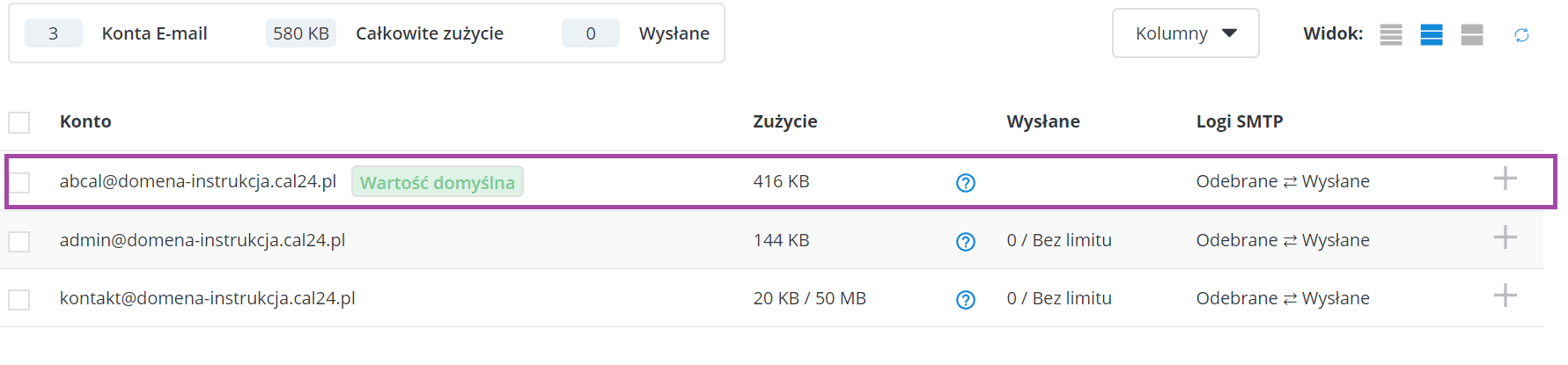
Task: Switch to compact list view icon
Action: click(x=1391, y=34)
